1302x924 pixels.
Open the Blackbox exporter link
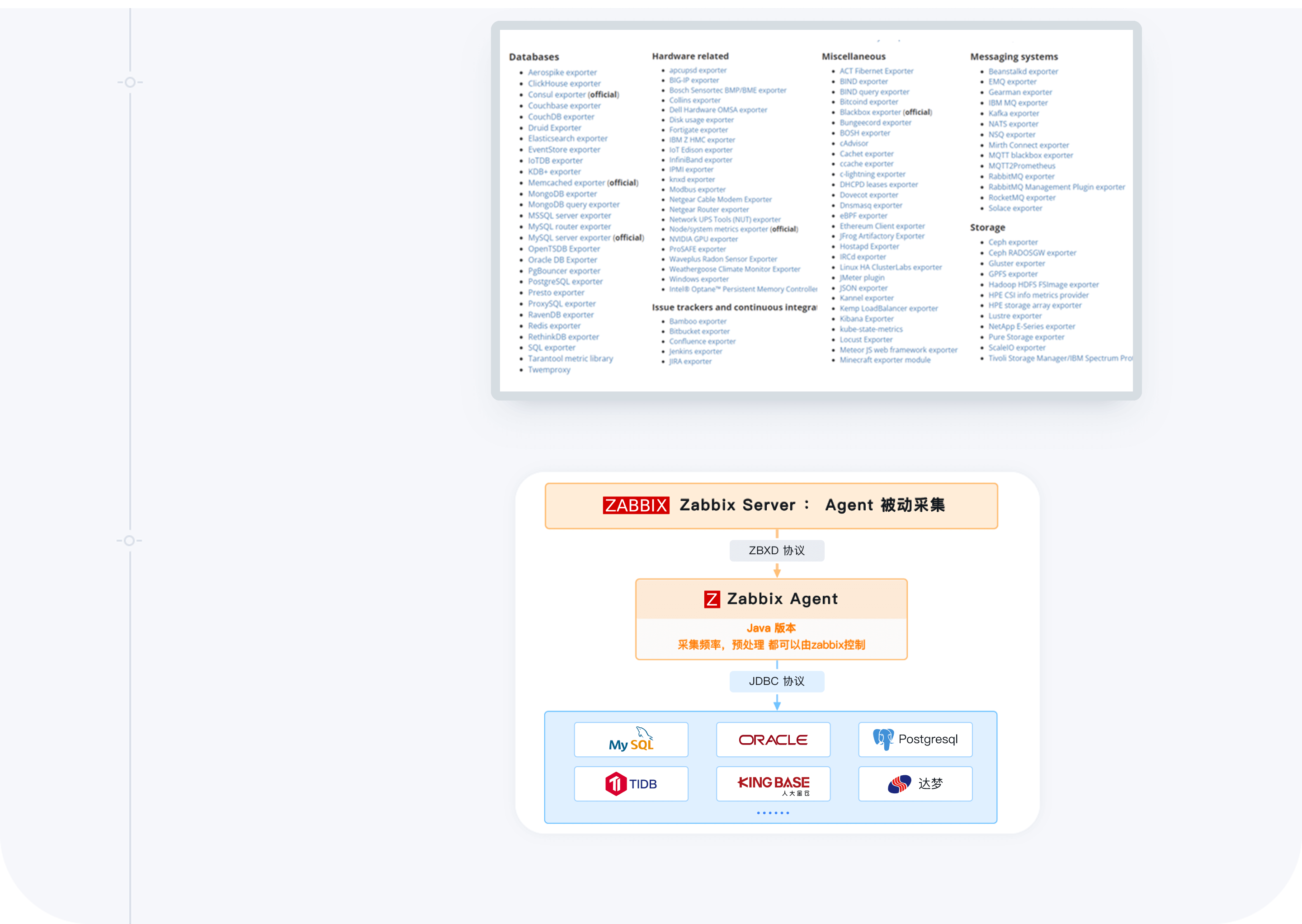870,113
